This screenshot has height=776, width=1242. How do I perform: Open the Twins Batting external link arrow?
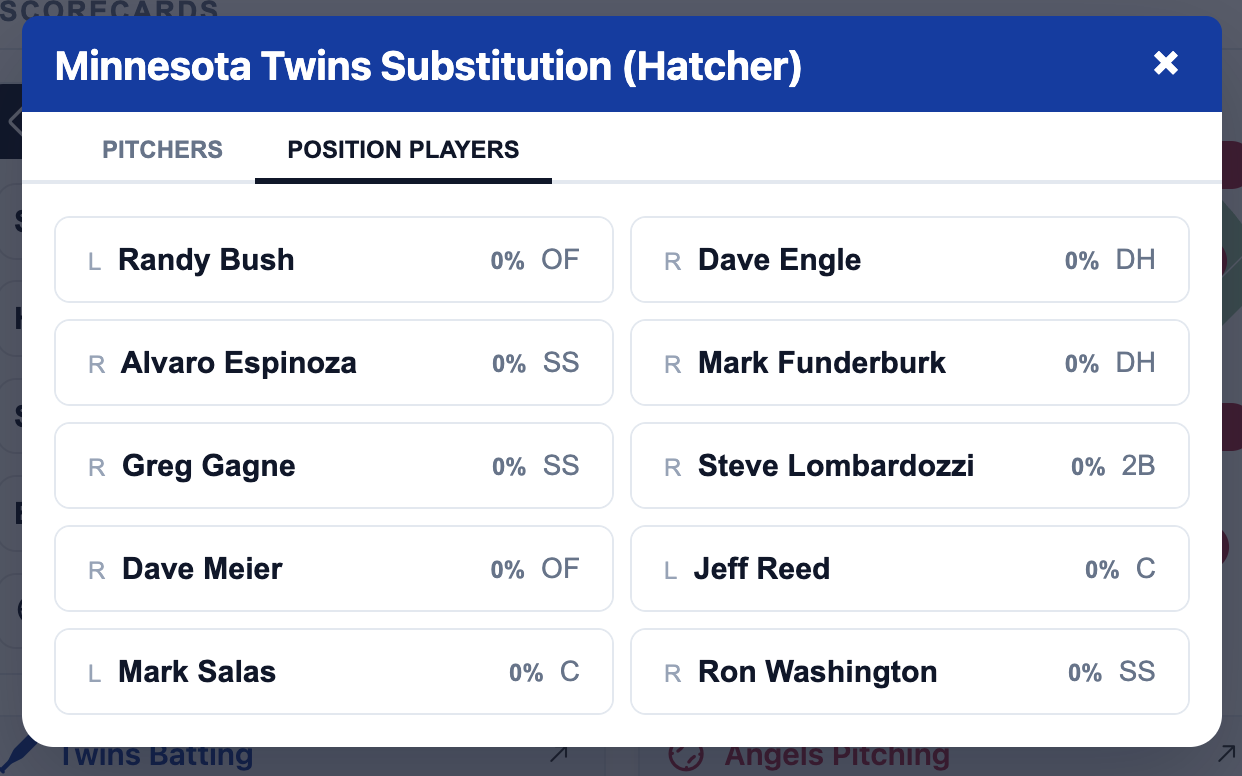(x=561, y=754)
